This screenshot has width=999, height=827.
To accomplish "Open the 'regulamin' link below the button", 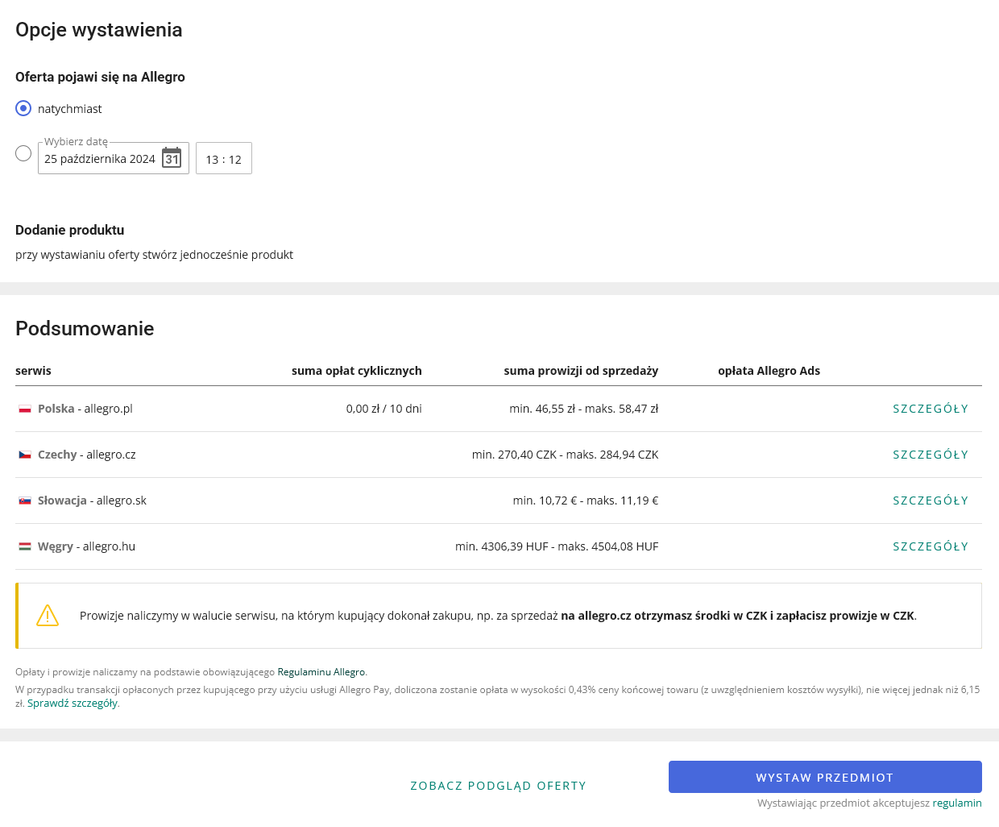I will point(957,803).
